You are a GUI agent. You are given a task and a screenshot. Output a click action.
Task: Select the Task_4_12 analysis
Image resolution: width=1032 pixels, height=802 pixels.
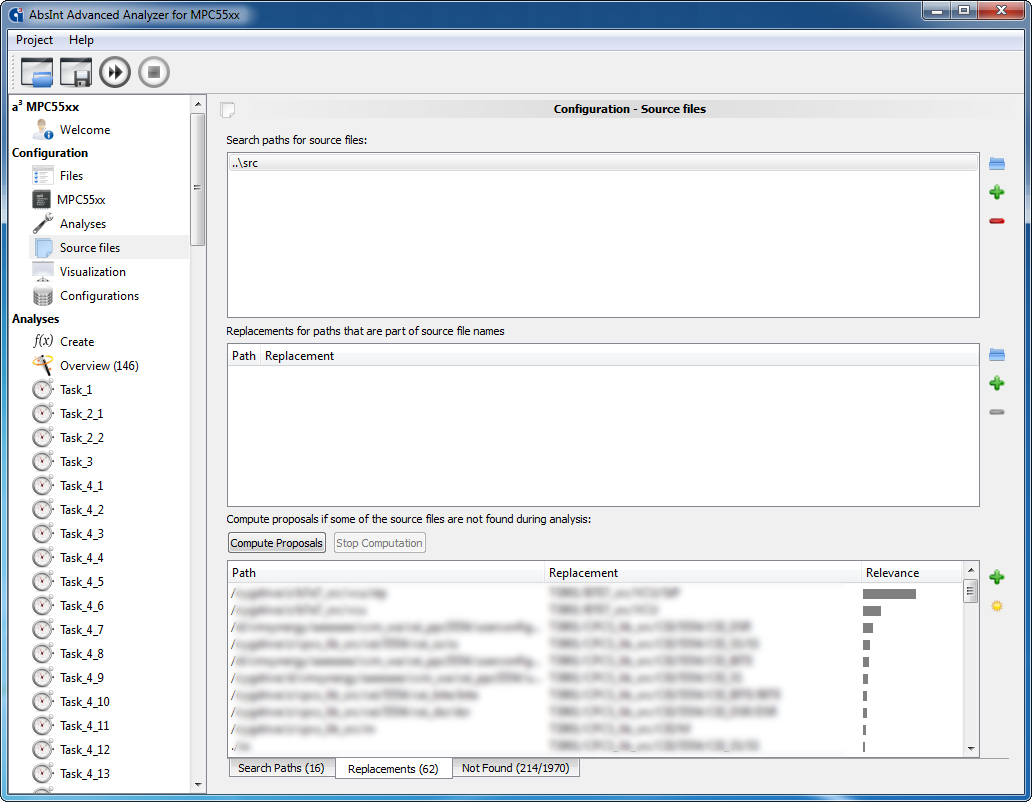pos(85,750)
